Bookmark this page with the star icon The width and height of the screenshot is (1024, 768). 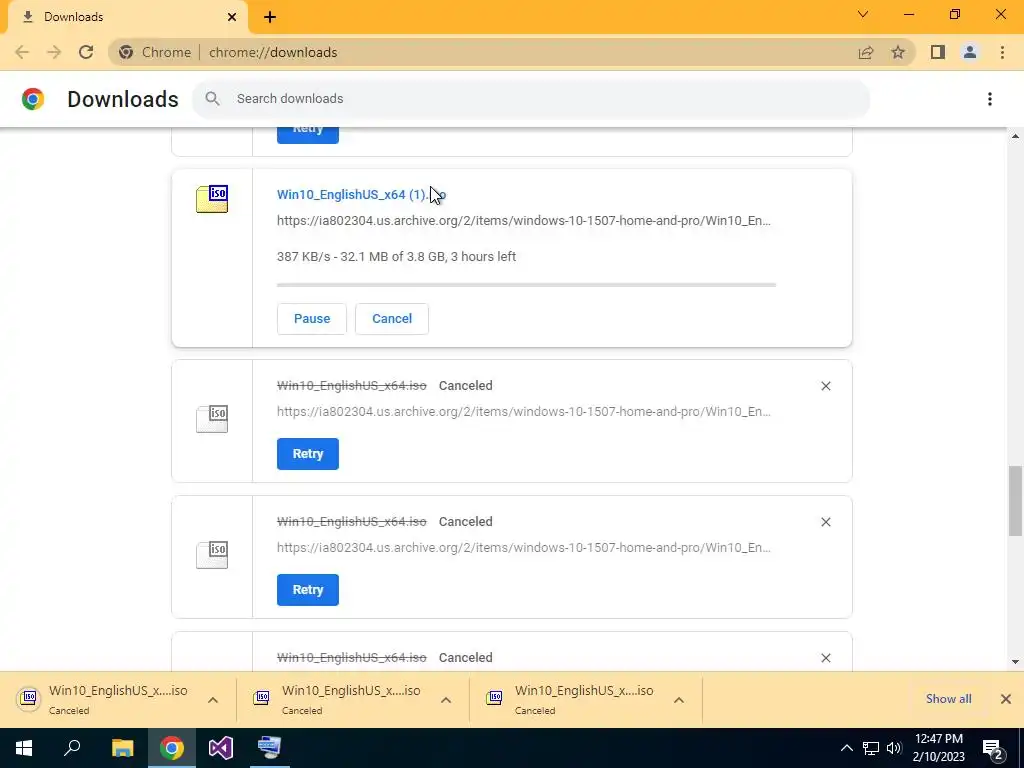[898, 52]
